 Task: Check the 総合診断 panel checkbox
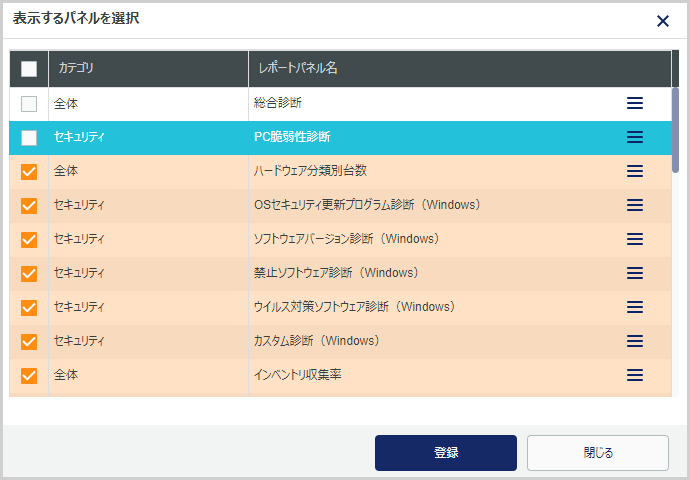29,104
